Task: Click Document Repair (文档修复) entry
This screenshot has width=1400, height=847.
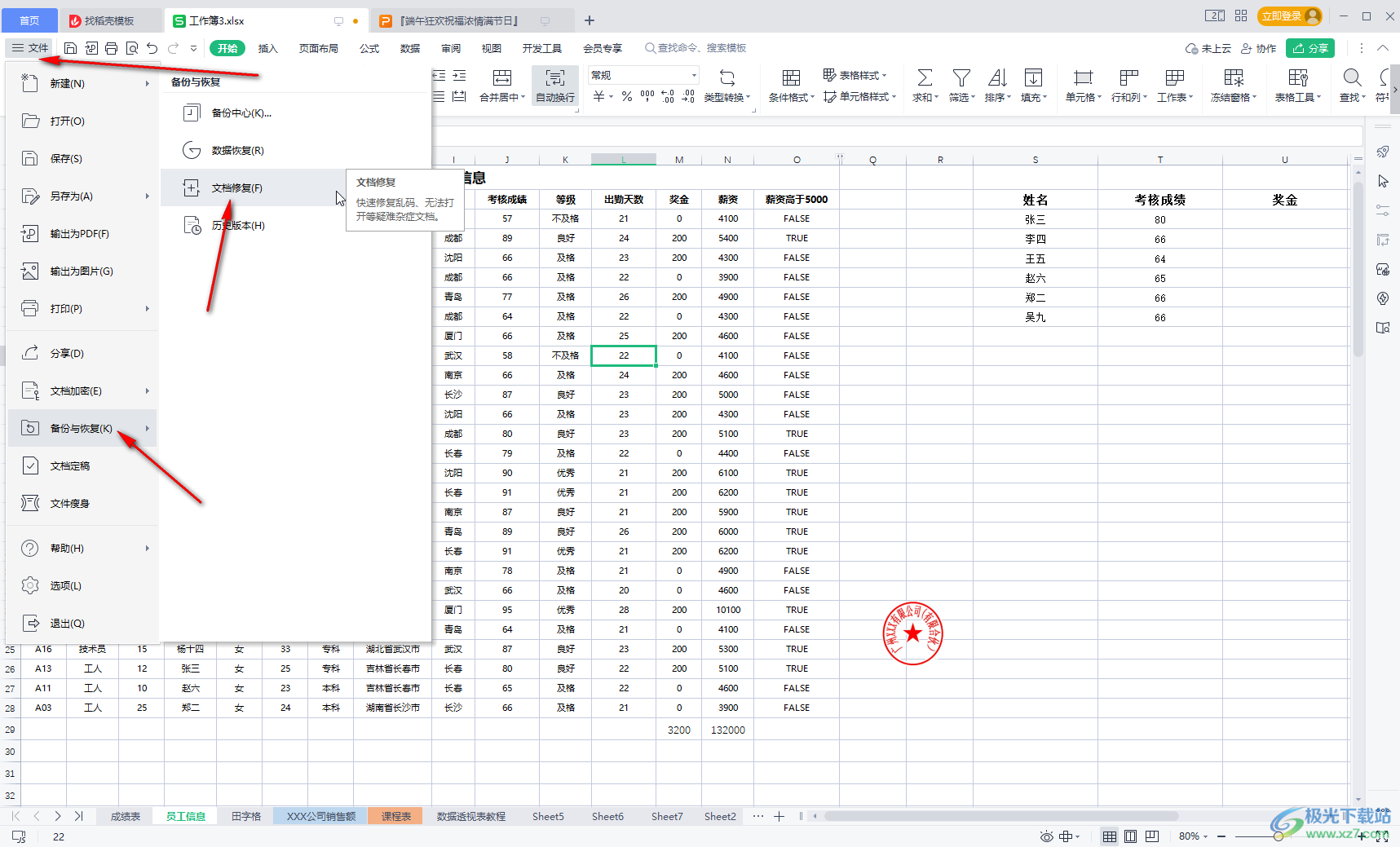Action: point(254,188)
